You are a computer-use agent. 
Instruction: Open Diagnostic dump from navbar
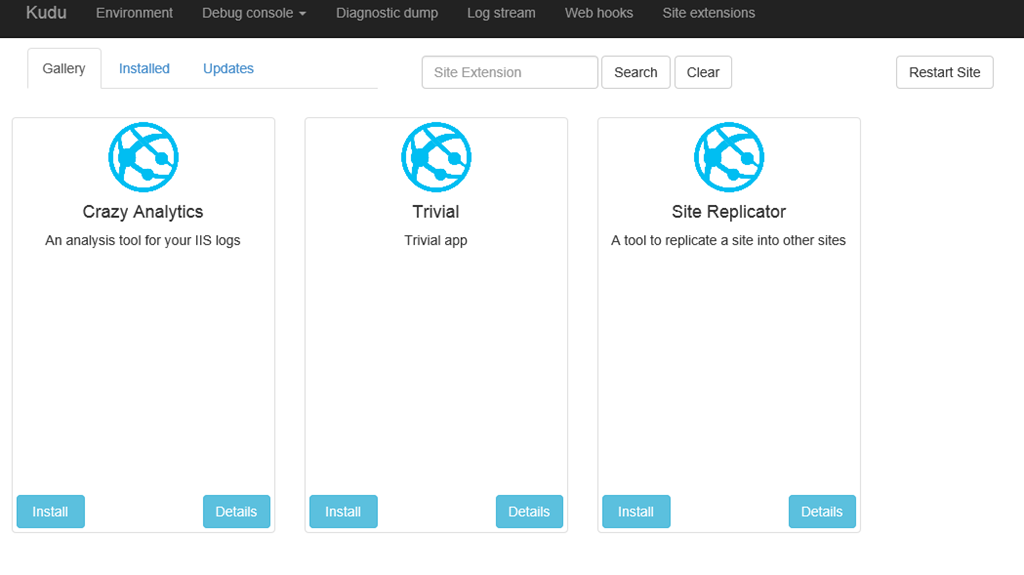387,13
